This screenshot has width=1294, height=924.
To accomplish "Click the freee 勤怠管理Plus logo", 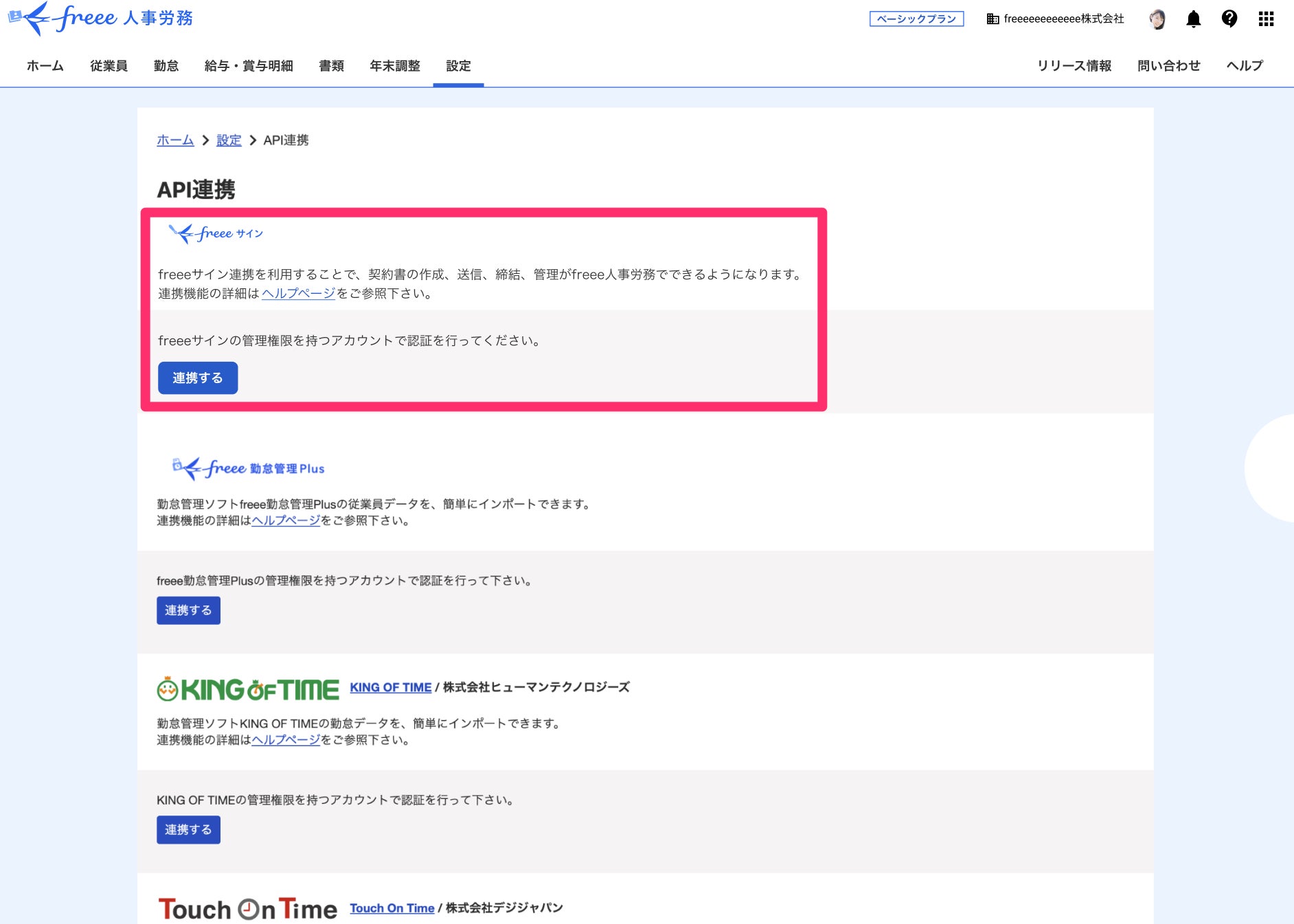I will (248, 468).
